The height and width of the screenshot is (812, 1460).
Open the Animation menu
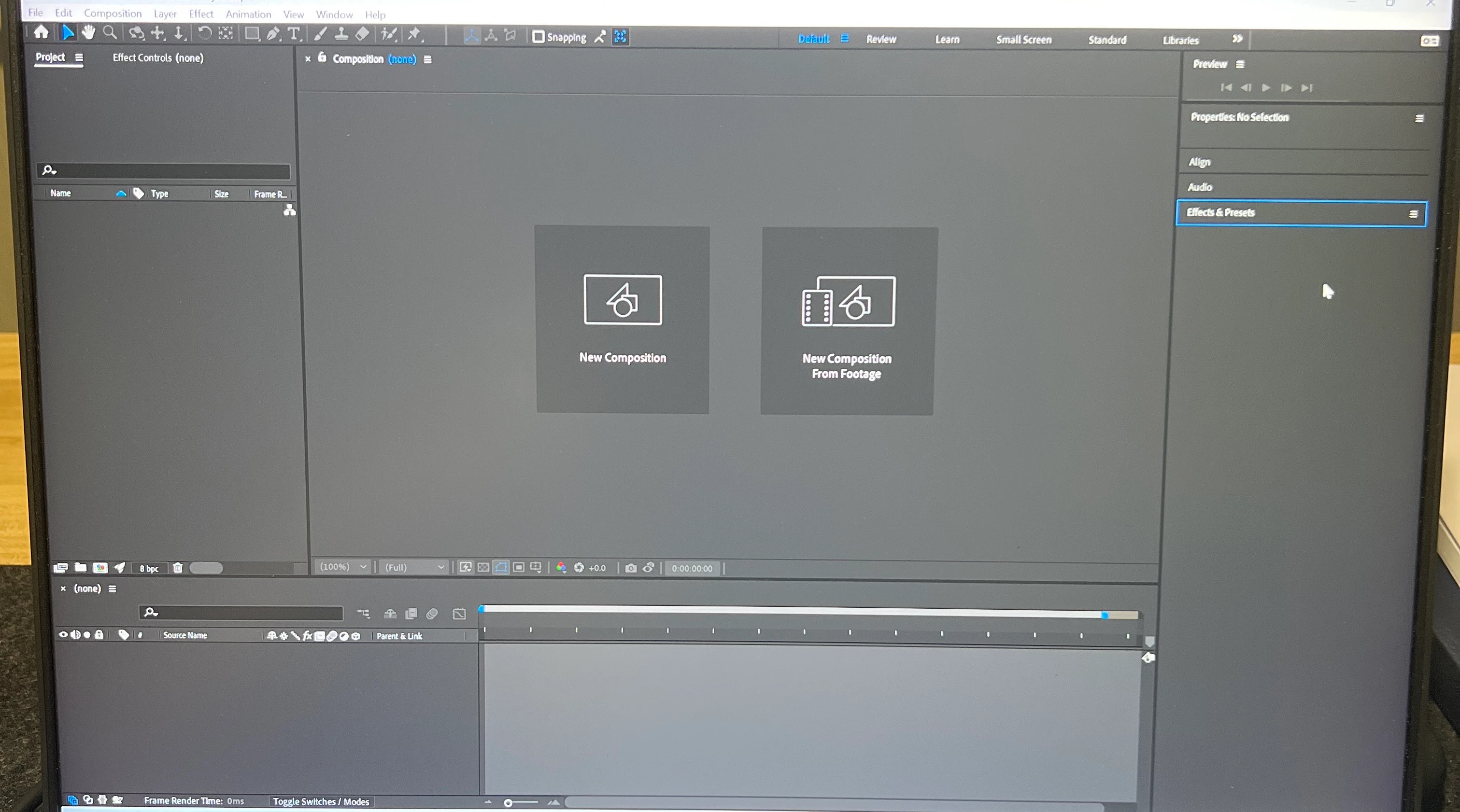(x=248, y=14)
